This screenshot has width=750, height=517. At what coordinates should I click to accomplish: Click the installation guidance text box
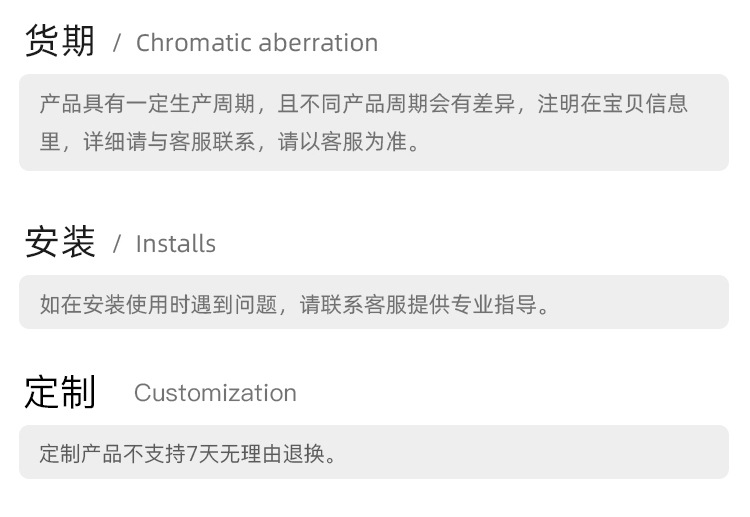coord(374,302)
